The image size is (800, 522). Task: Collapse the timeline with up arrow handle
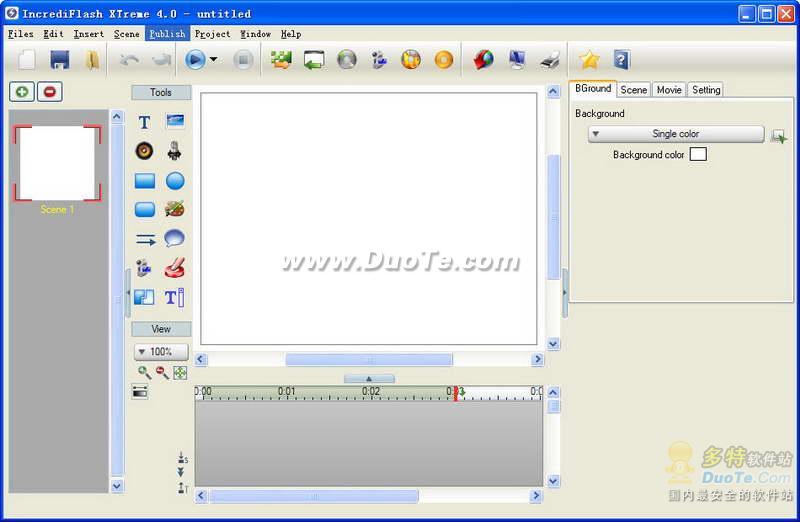pos(369,379)
